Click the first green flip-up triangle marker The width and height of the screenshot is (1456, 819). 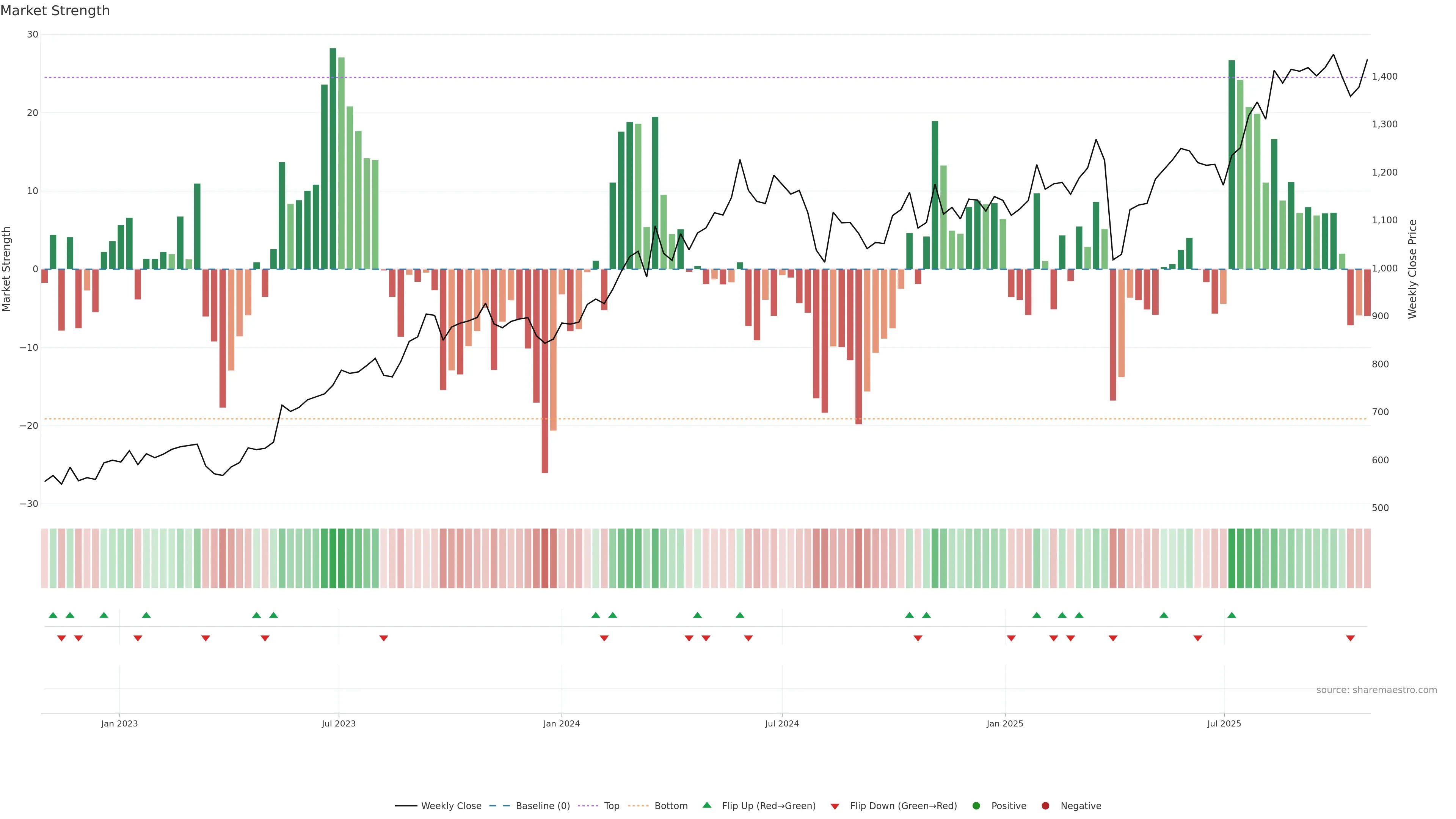[x=53, y=615]
